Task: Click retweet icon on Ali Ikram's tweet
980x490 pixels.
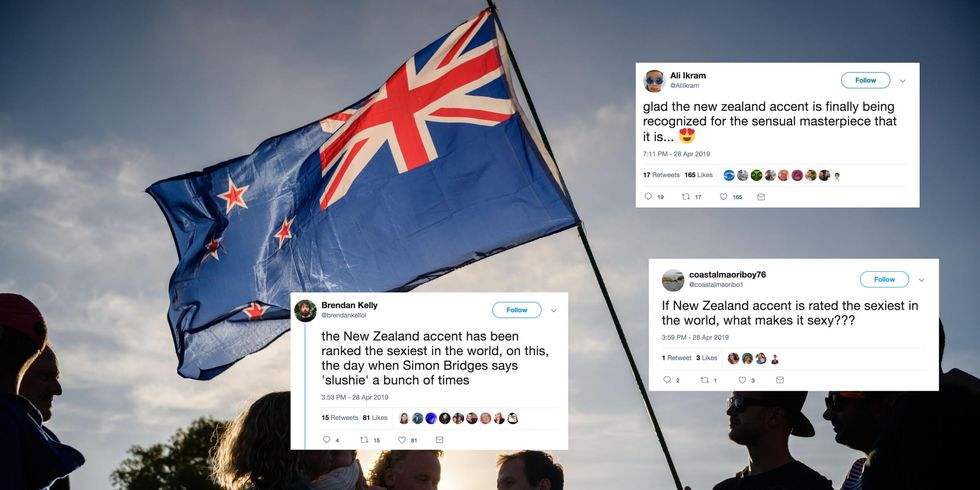Action: [685, 197]
